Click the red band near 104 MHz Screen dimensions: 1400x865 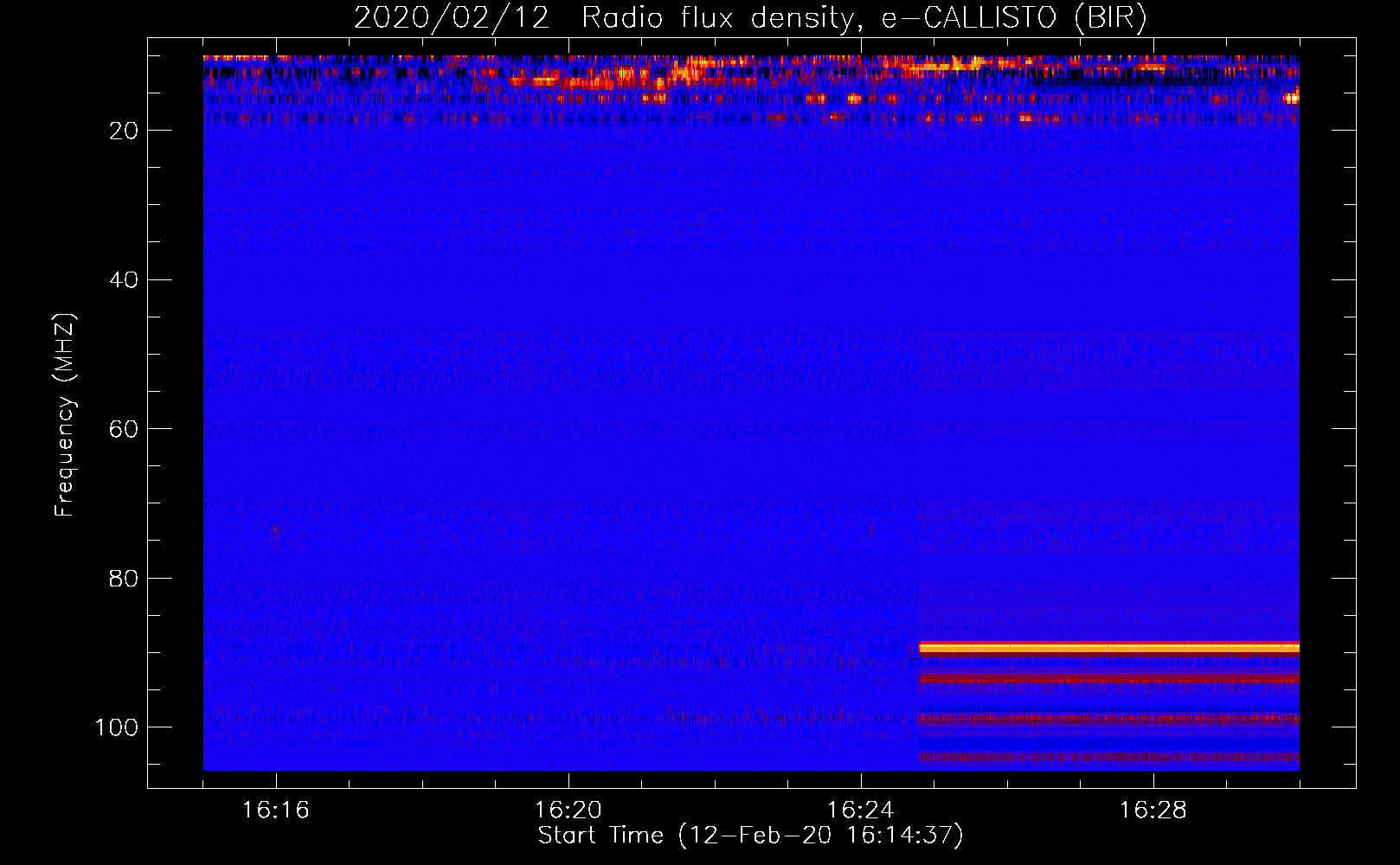click(x=1108, y=757)
